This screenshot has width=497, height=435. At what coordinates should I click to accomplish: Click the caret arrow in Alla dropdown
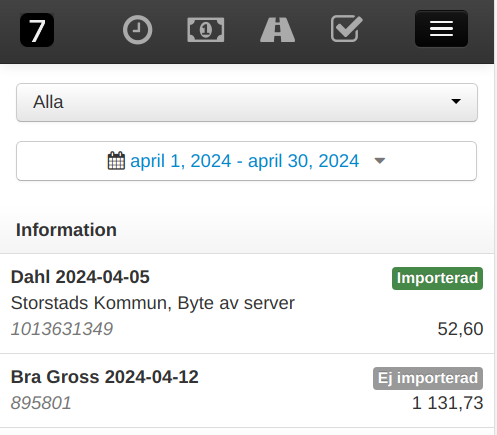(x=456, y=101)
